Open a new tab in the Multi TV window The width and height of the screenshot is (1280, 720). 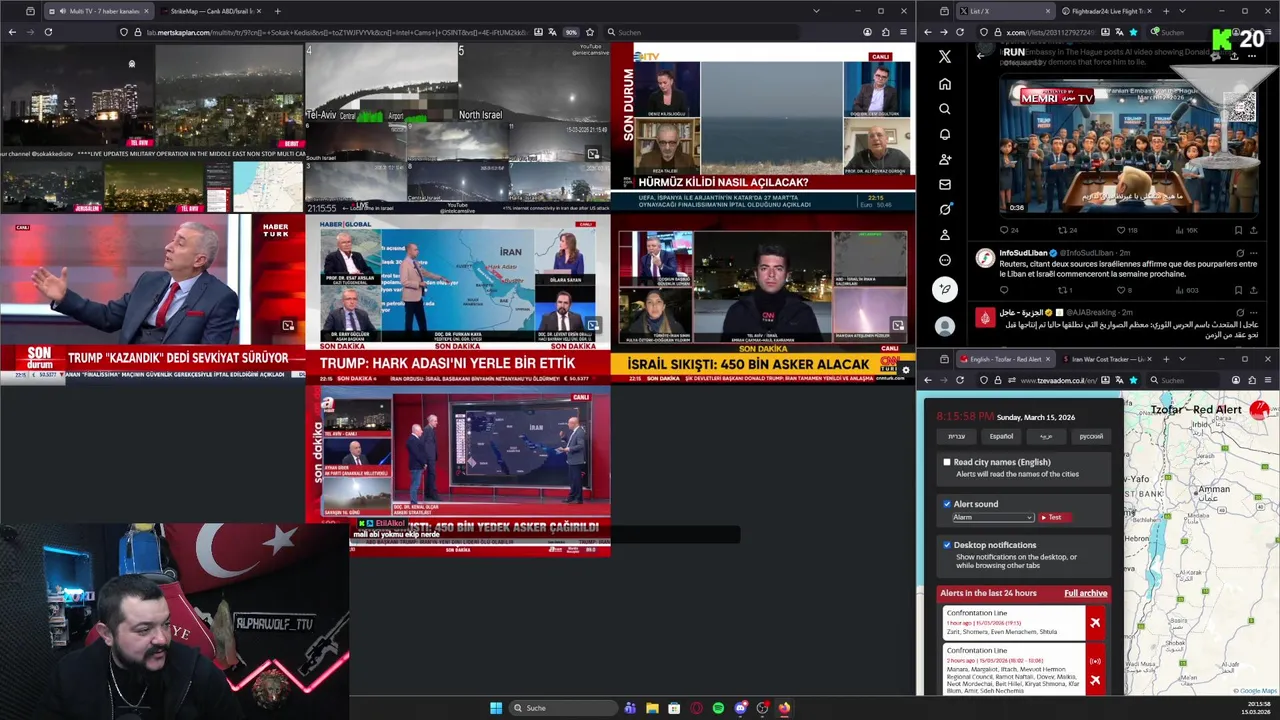click(x=277, y=11)
